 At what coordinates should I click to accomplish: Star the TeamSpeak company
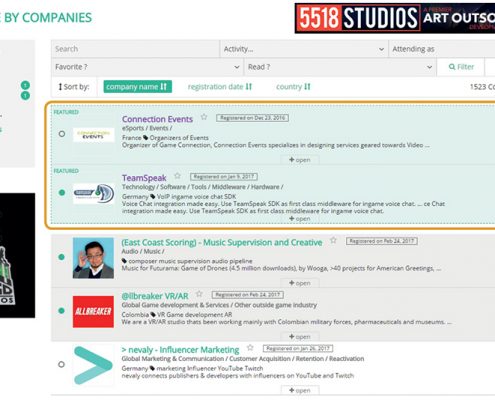pyautogui.click(x=177, y=176)
